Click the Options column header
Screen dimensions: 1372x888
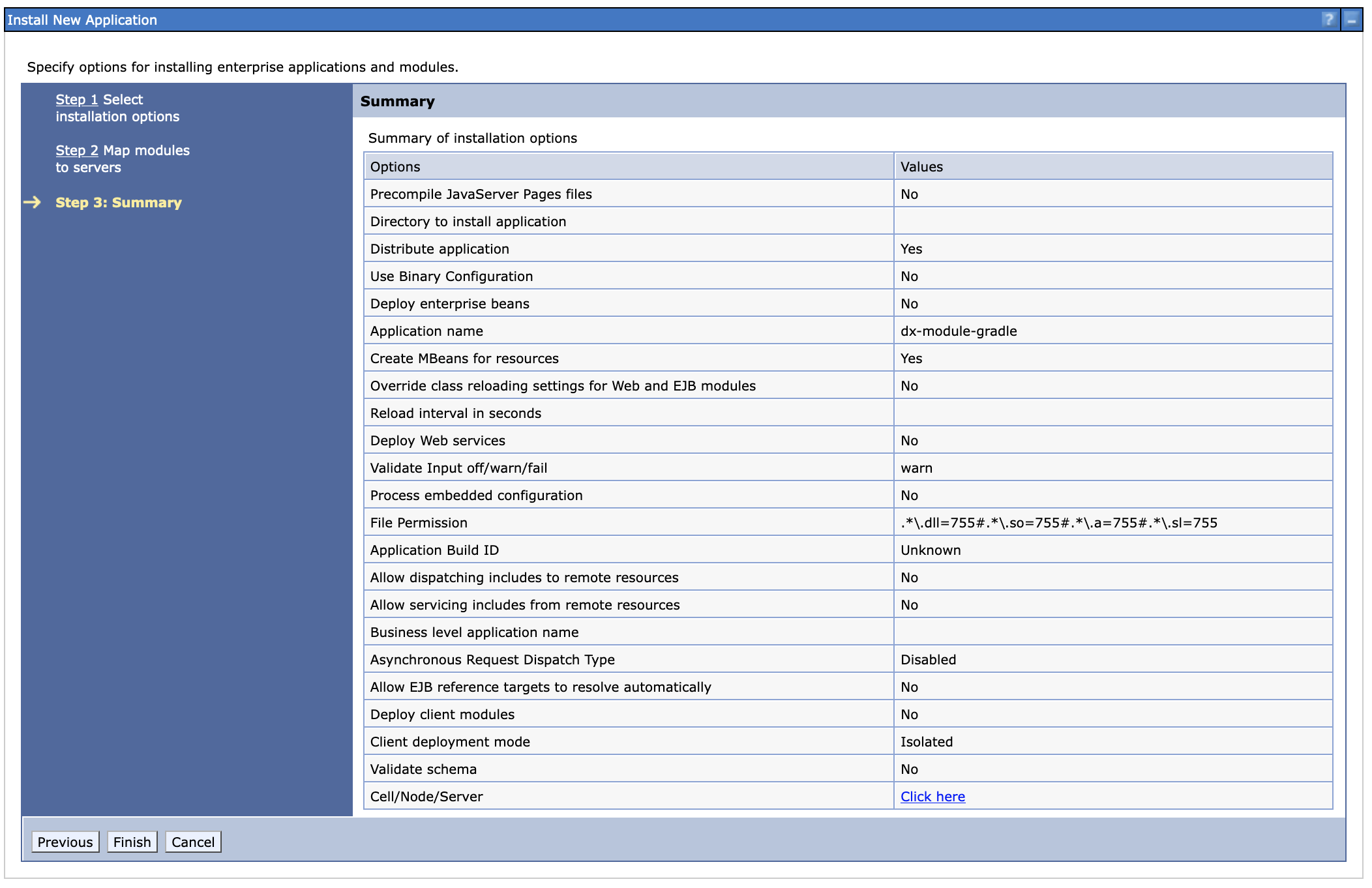tap(395, 167)
